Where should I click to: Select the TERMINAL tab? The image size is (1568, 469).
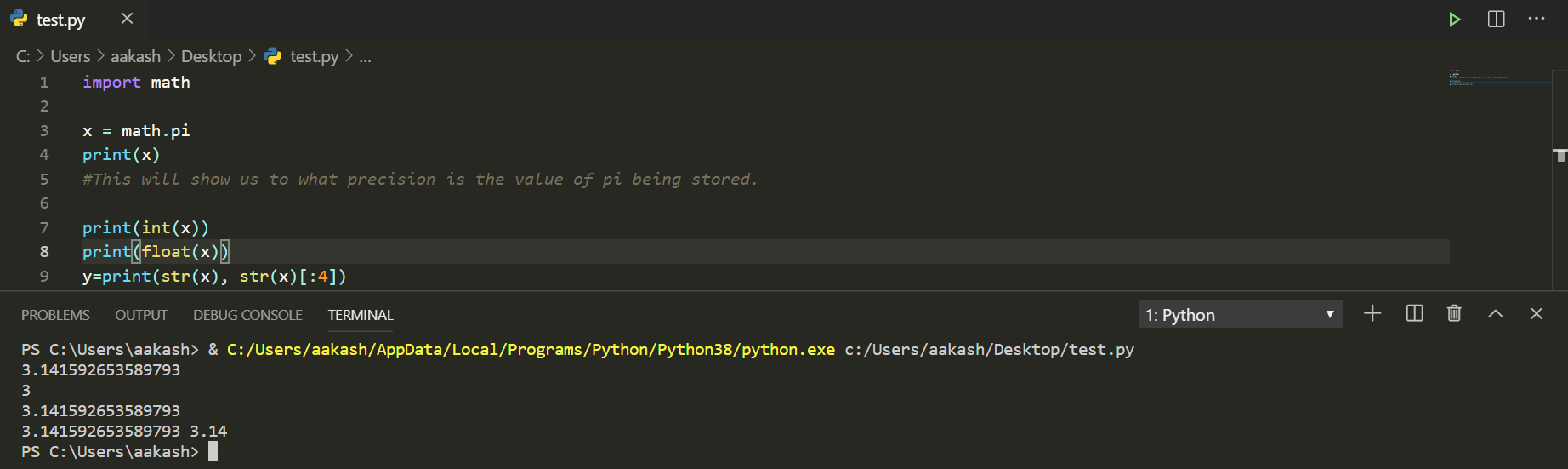click(361, 315)
